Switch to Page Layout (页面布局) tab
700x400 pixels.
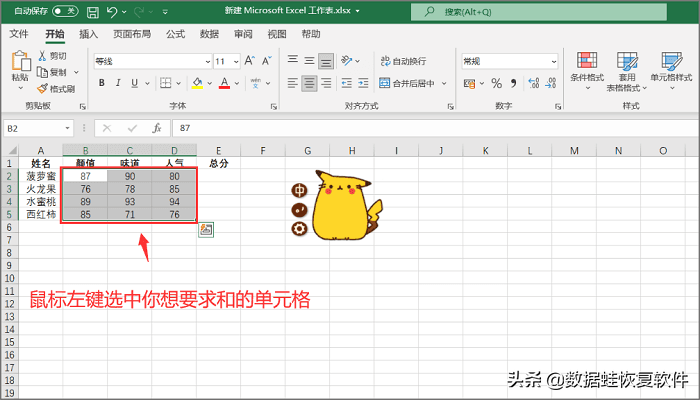(x=132, y=34)
